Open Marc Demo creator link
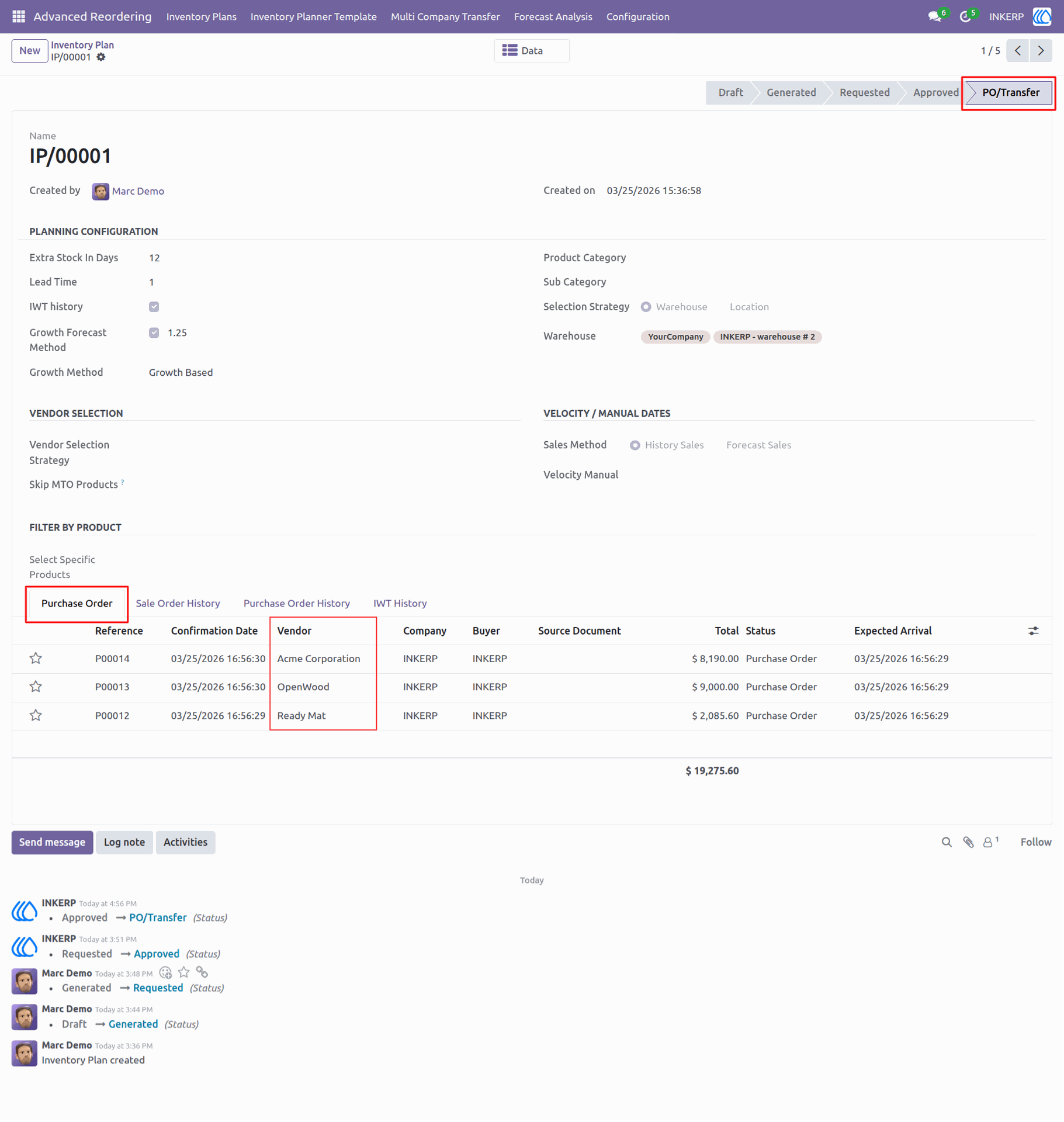 137,191
